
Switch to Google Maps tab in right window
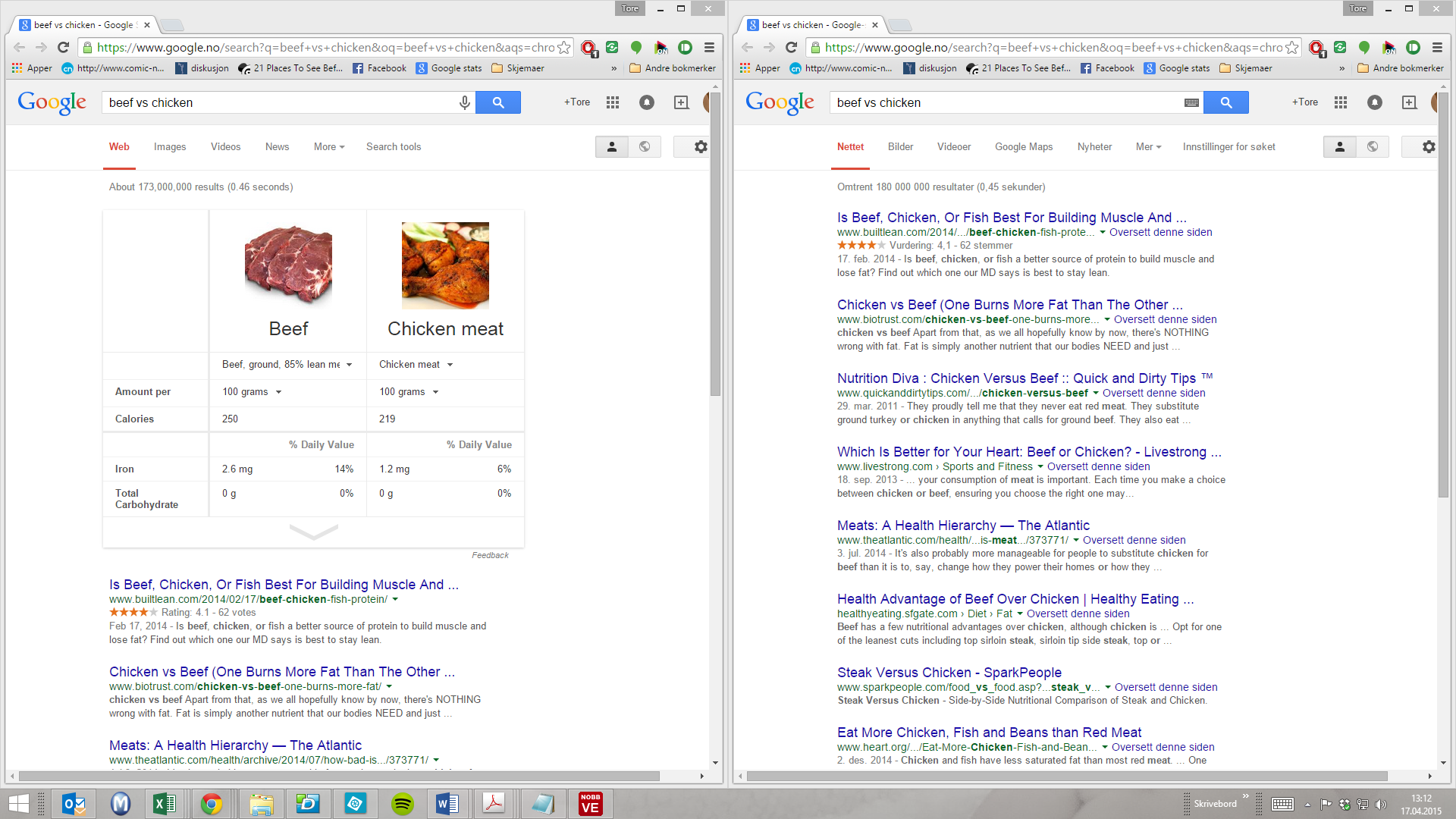1024,147
